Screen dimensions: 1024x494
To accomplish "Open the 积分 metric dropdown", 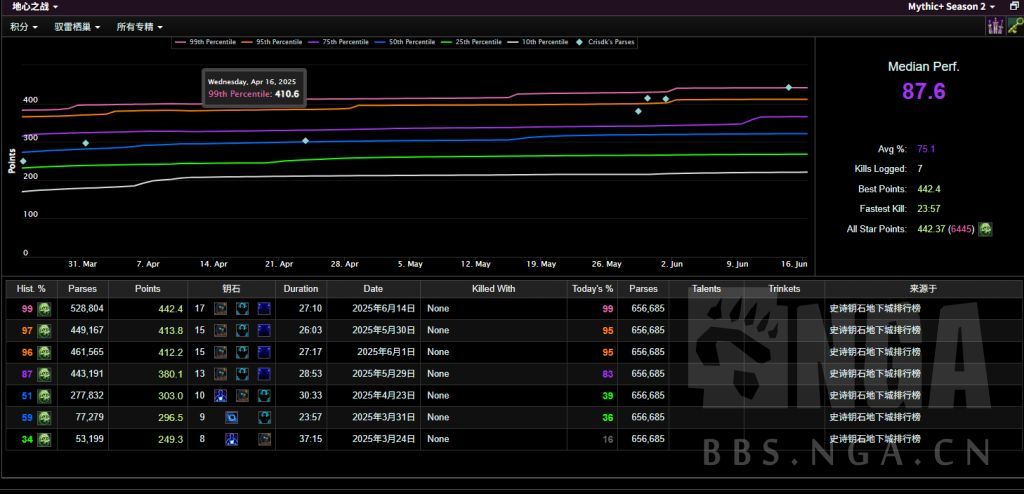I will point(24,27).
